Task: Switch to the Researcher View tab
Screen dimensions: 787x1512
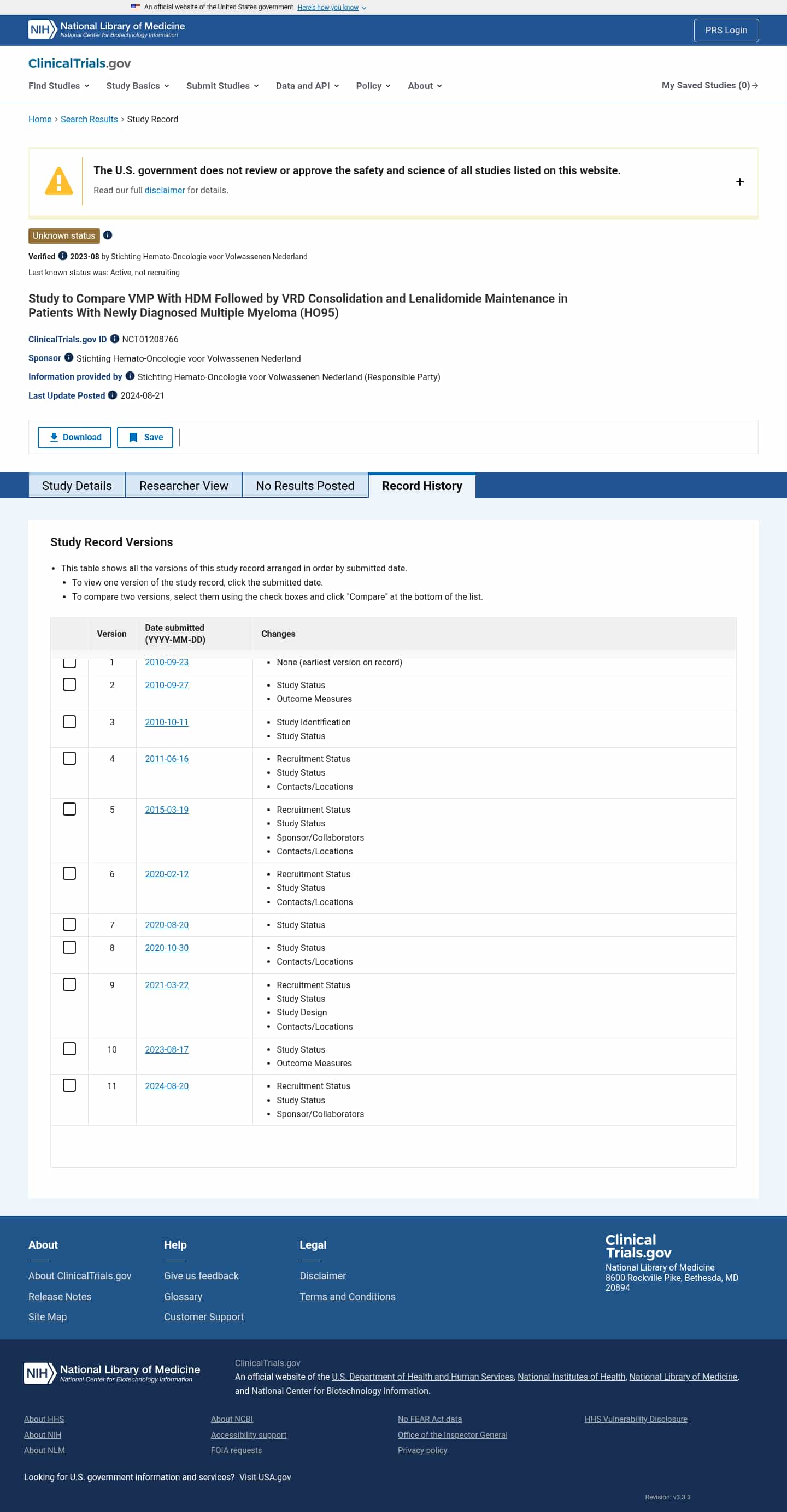Action: point(184,486)
